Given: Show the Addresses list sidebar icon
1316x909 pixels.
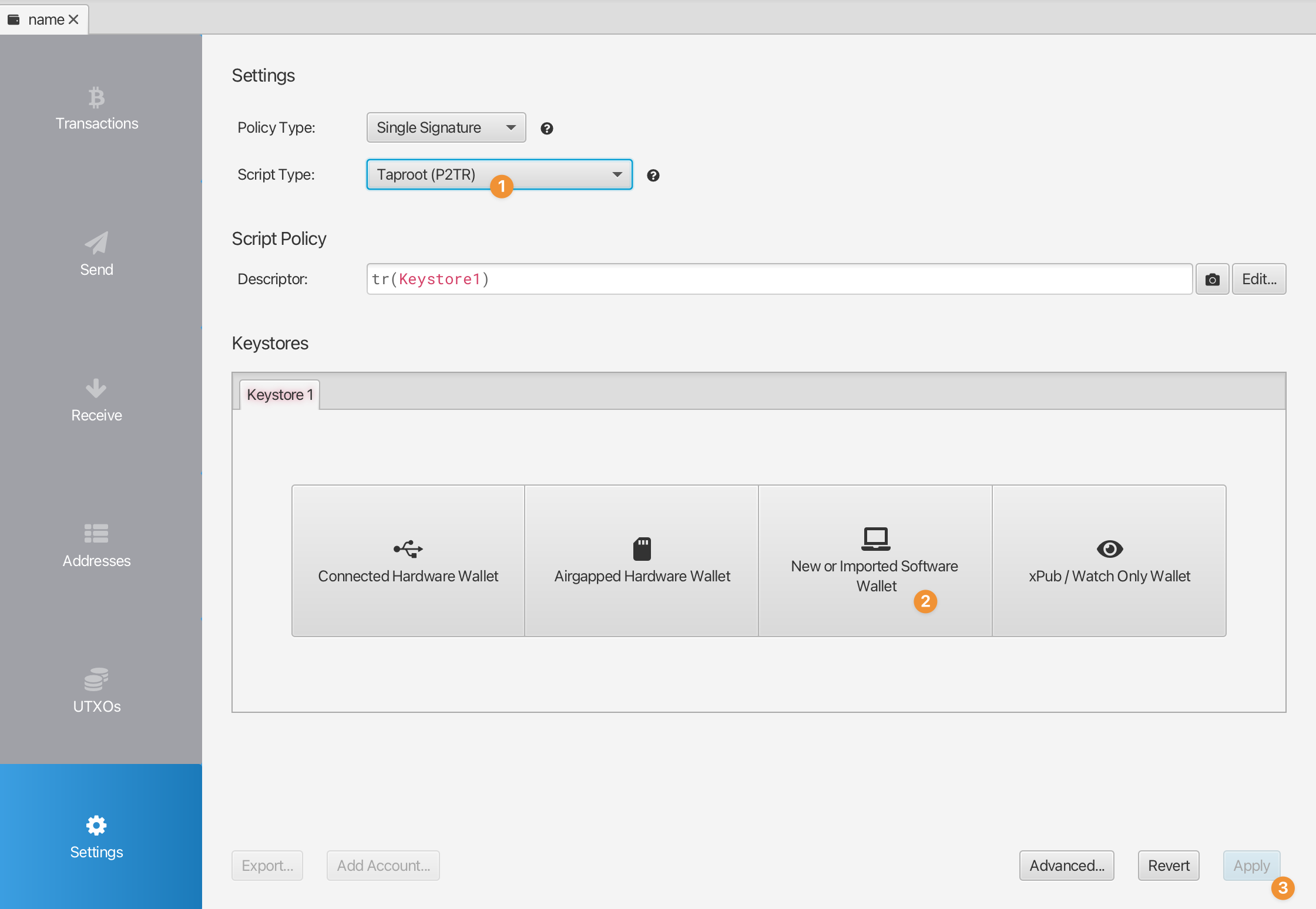Looking at the screenshot, I should pos(97,546).
